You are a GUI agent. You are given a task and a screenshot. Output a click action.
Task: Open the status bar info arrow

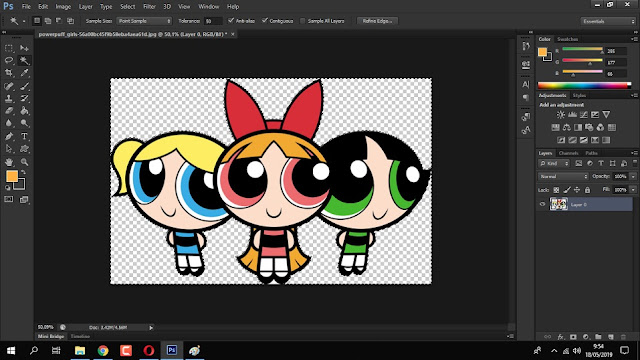151,327
